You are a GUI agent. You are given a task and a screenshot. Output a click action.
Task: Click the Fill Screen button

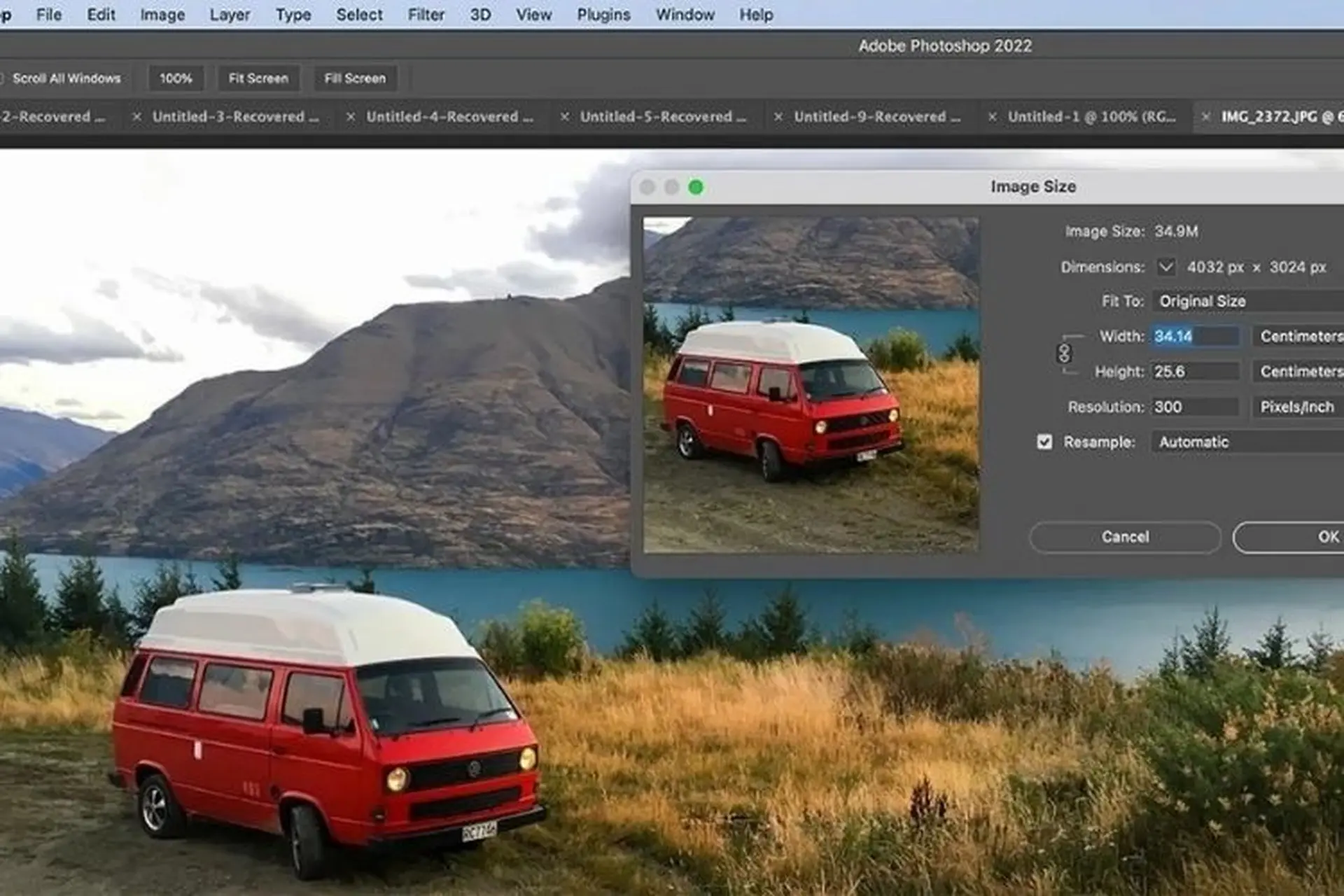point(355,78)
